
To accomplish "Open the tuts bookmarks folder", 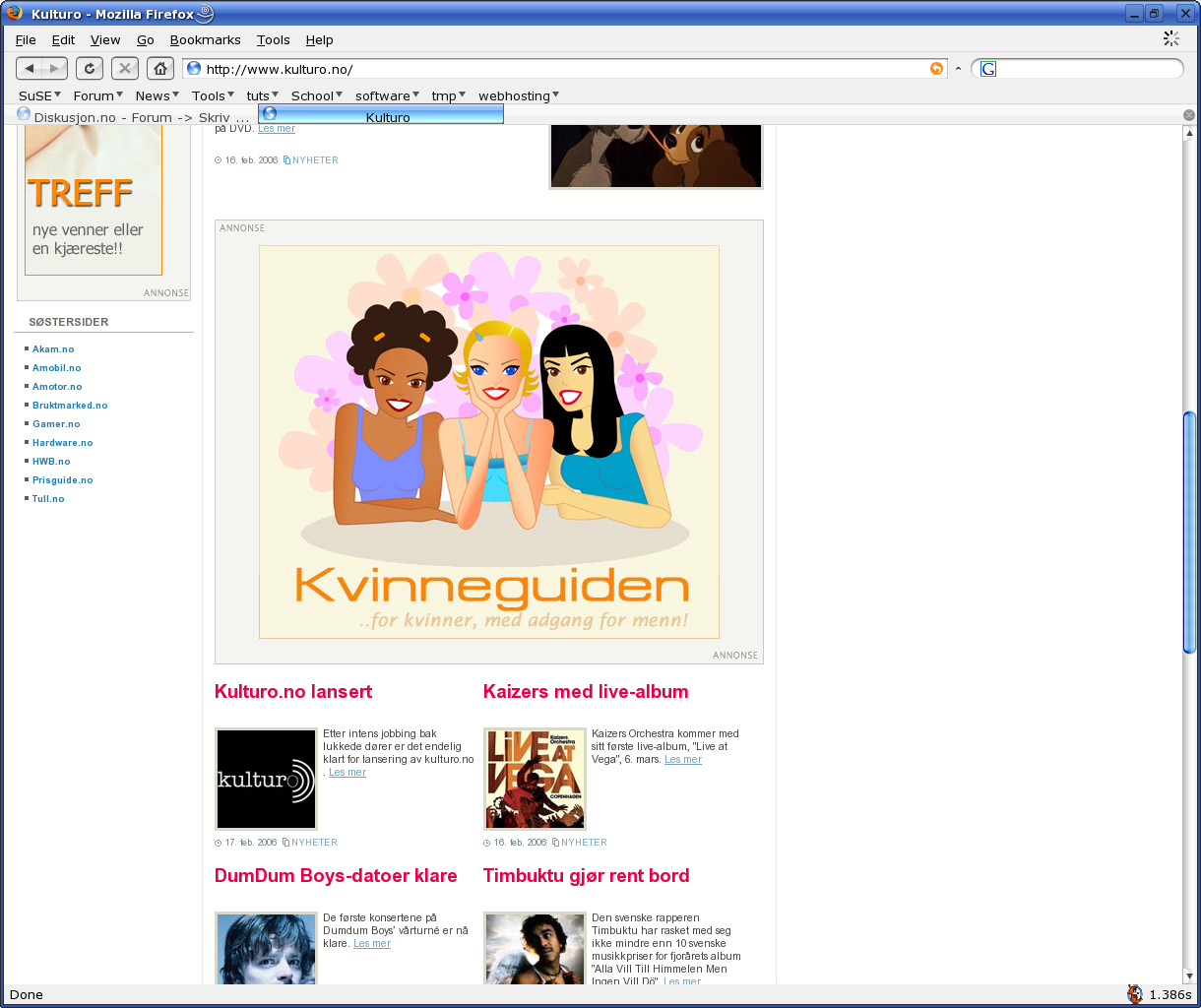I will (x=261, y=95).
